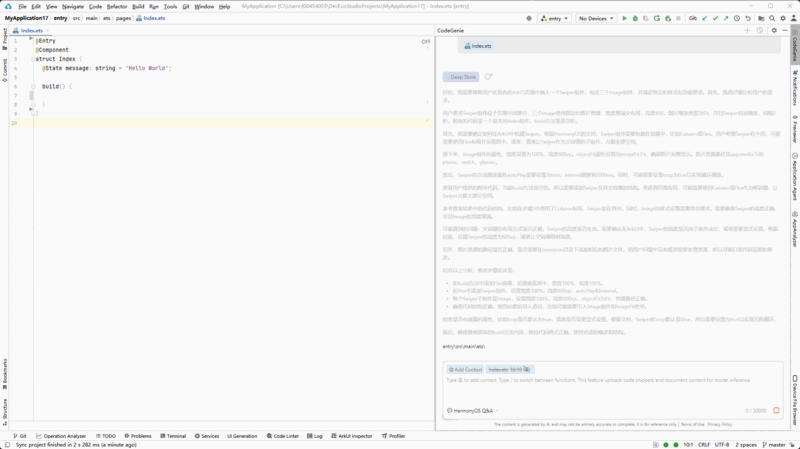Click the Debug bug icon in toolbar
The width and height of the screenshot is (800, 449).
(x=635, y=18)
